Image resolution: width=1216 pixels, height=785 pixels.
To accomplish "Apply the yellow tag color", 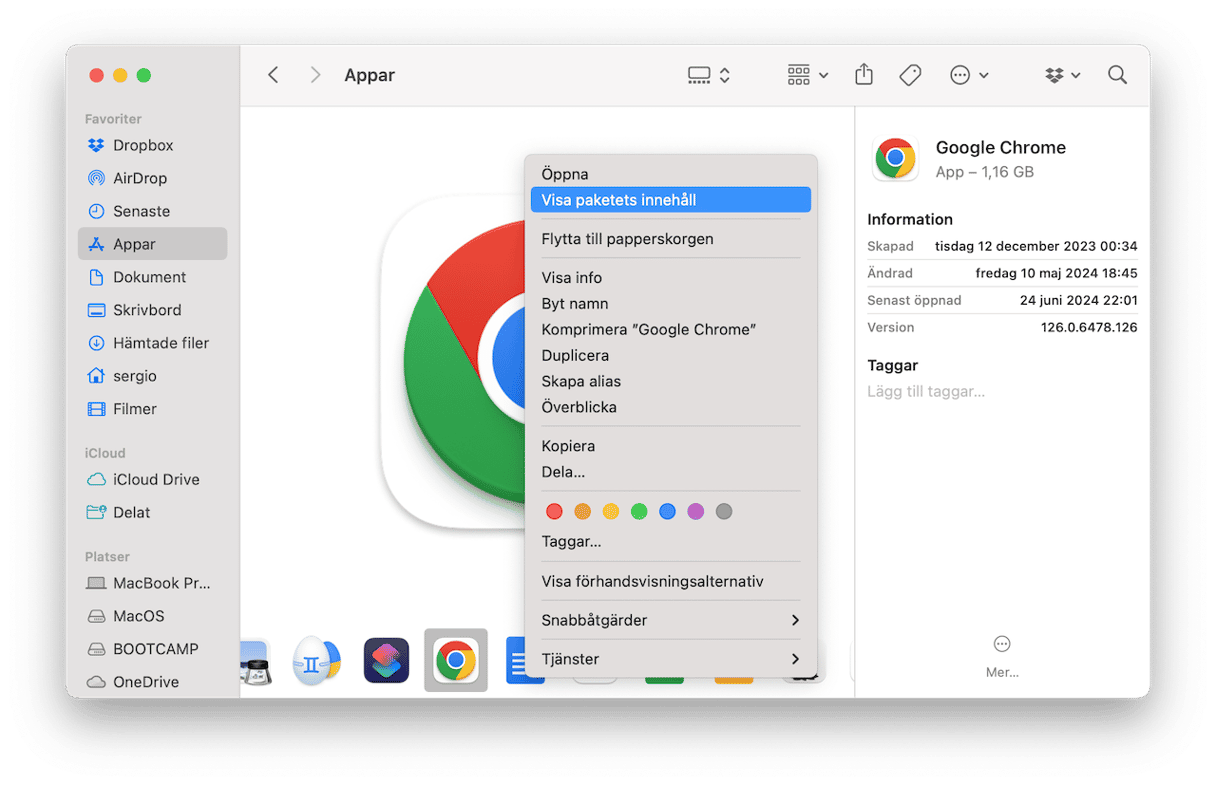I will click(611, 512).
